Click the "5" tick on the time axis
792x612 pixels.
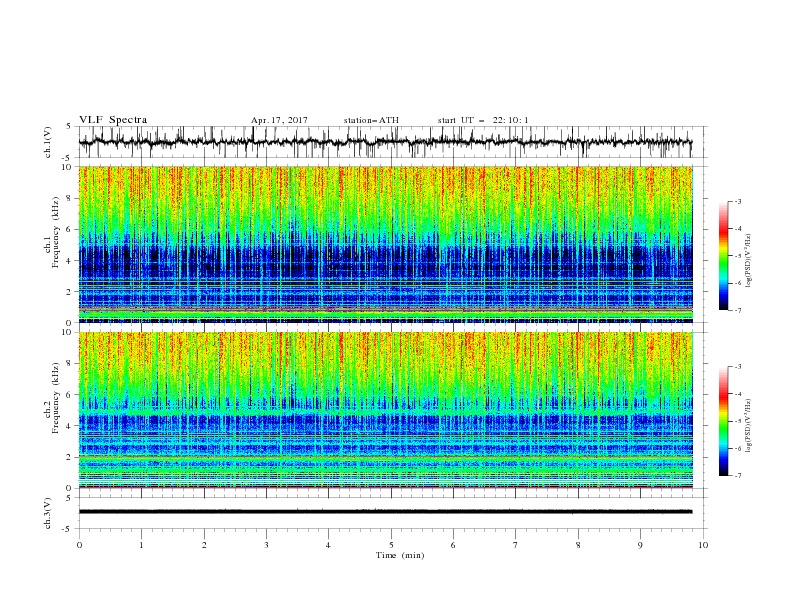[391, 545]
